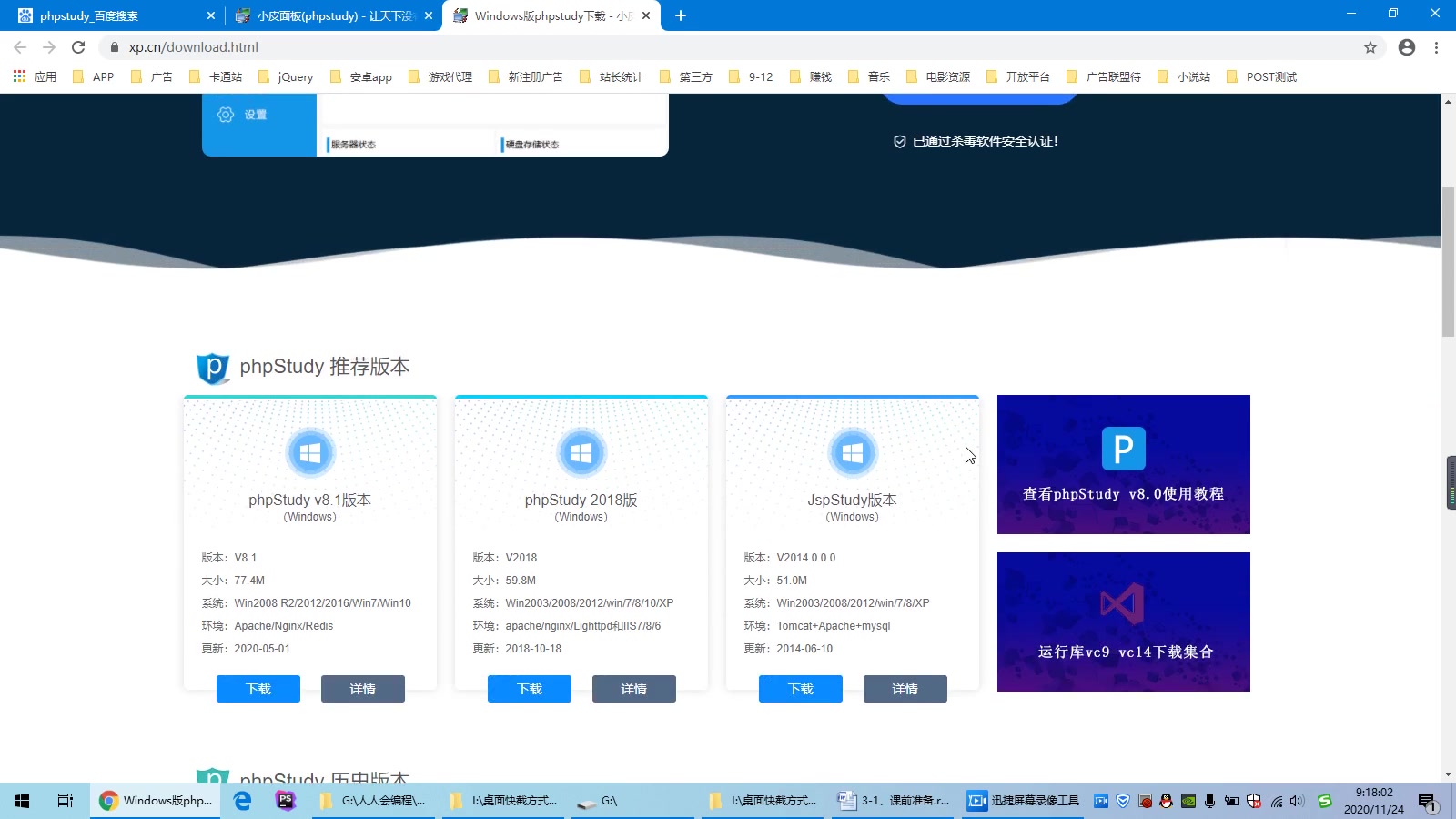Open QQ penguin tray icon
Image resolution: width=1456 pixels, height=819 pixels.
(x=1167, y=801)
